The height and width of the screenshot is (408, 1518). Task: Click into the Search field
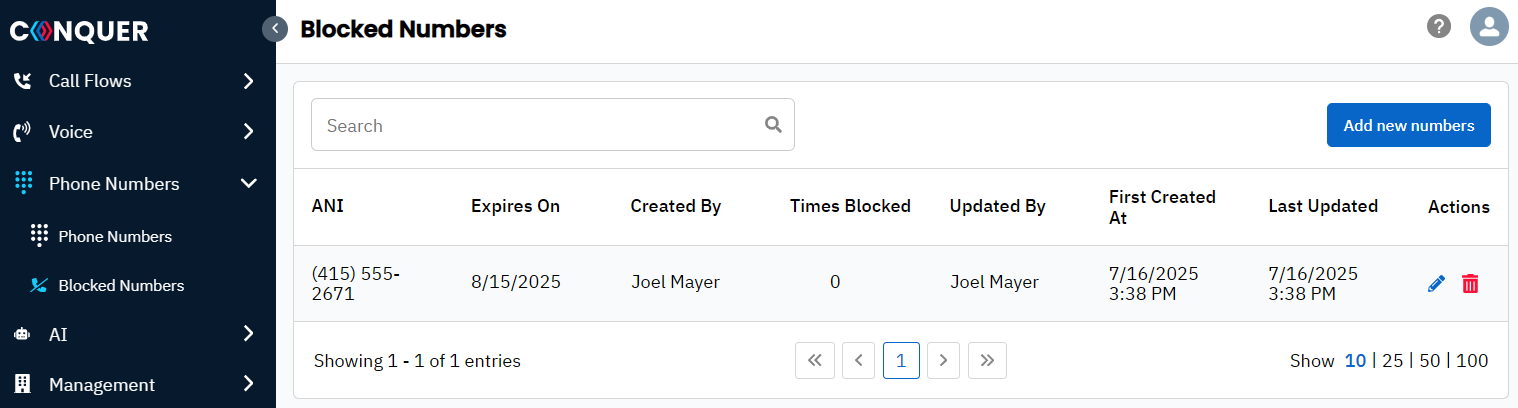(552, 125)
